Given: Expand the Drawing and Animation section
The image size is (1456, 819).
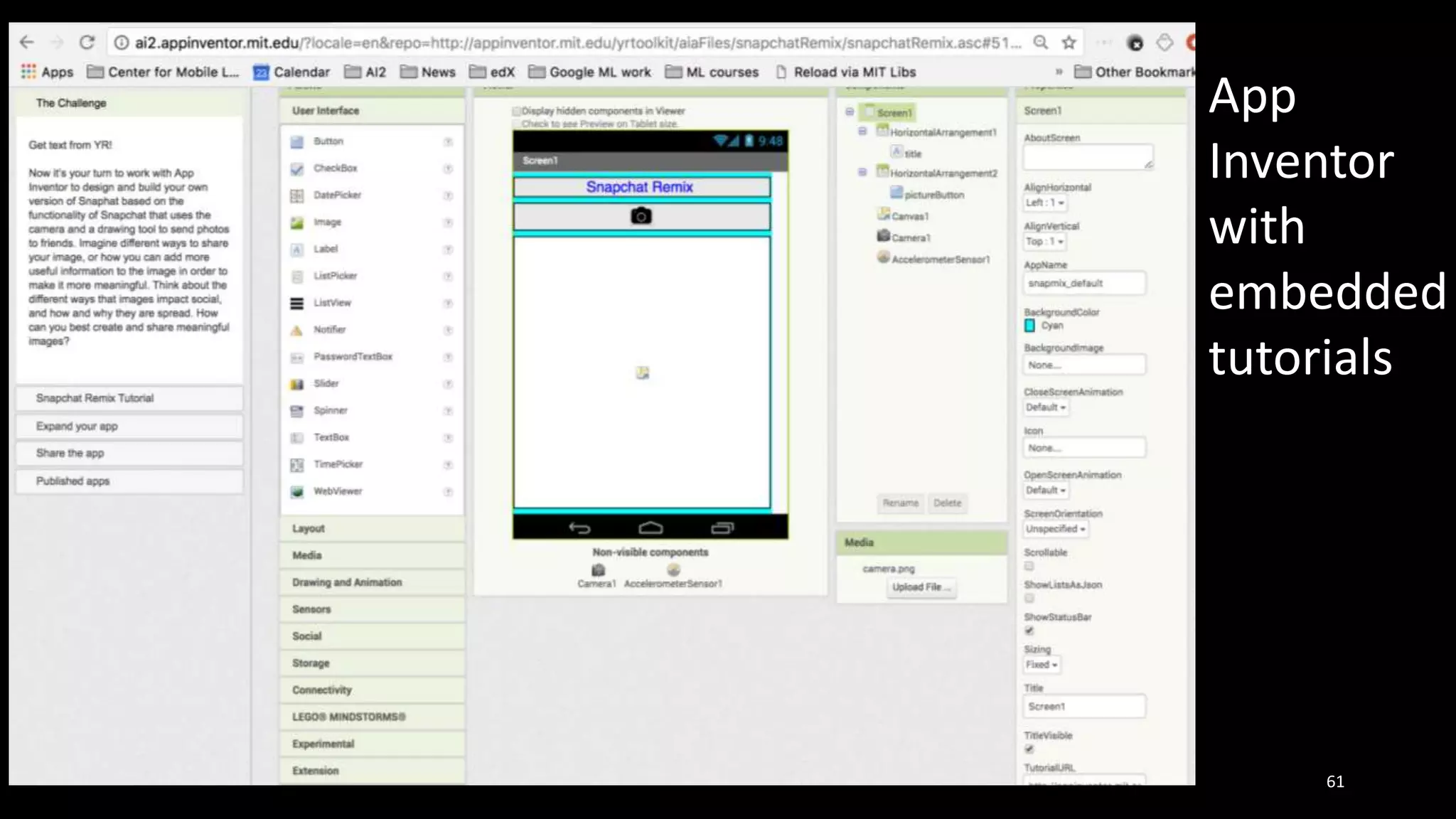Looking at the screenshot, I should coord(372,582).
